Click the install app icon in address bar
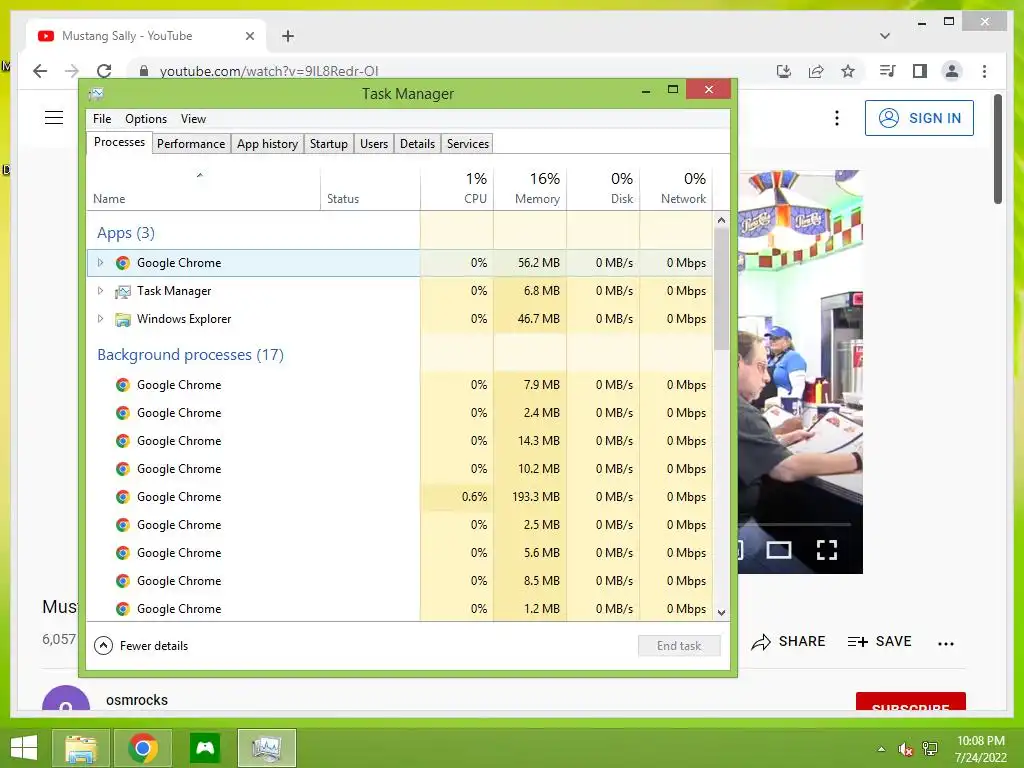This screenshot has height=768, width=1024. tap(784, 71)
